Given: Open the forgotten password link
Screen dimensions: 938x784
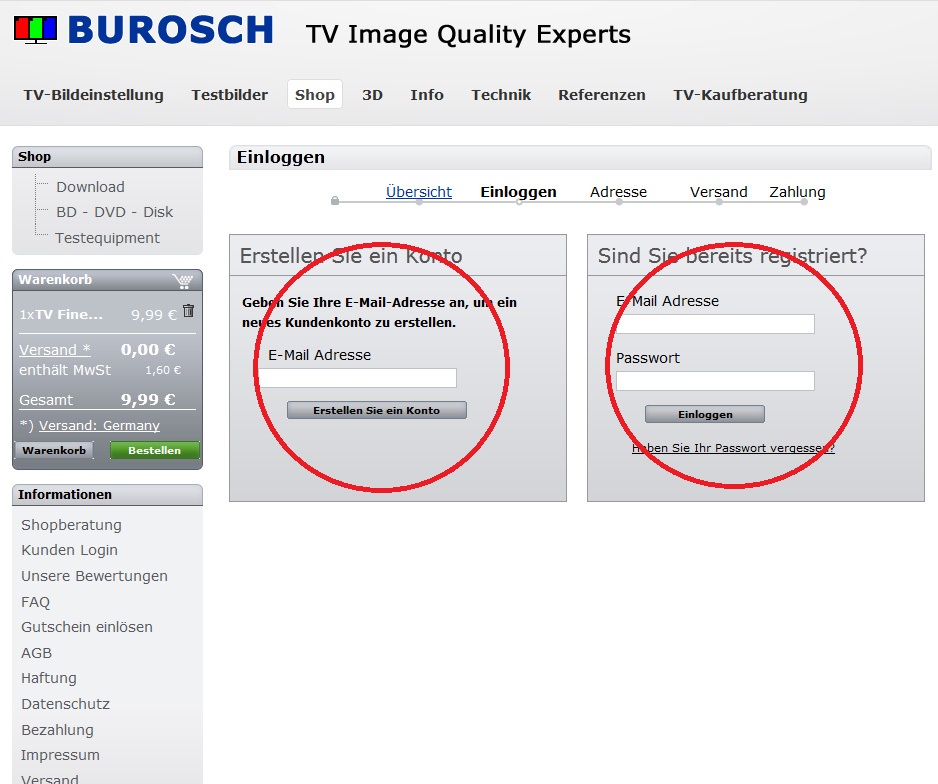Looking at the screenshot, I should point(733,448).
